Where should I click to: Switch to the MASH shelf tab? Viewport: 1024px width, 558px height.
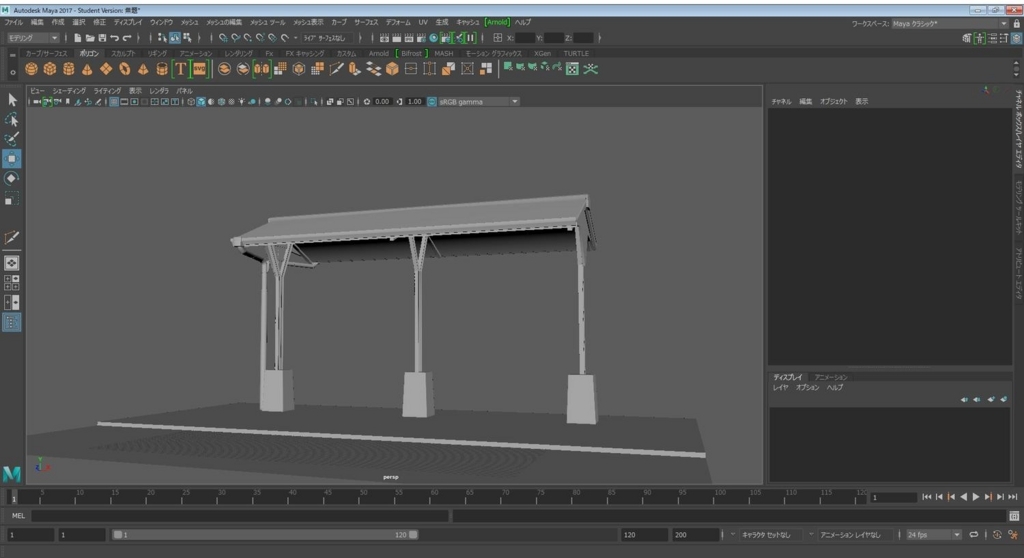pyautogui.click(x=443, y=54)
